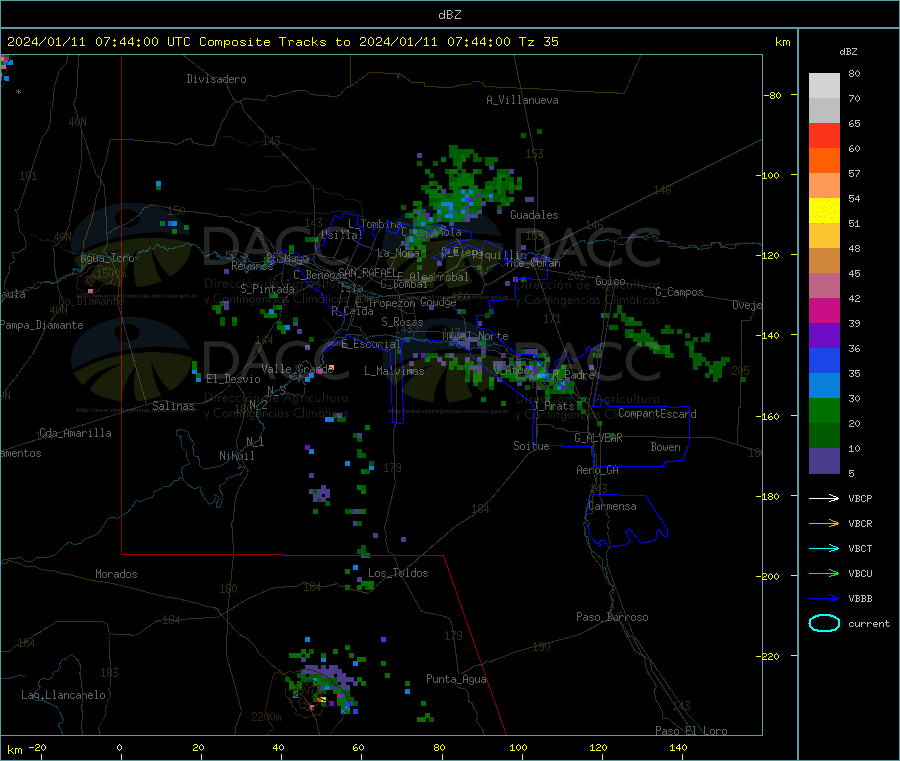Click the Cda_Amarilla place label
Image resolution: width=900 pixels, height=761 pixels.
tap(75, 433)
